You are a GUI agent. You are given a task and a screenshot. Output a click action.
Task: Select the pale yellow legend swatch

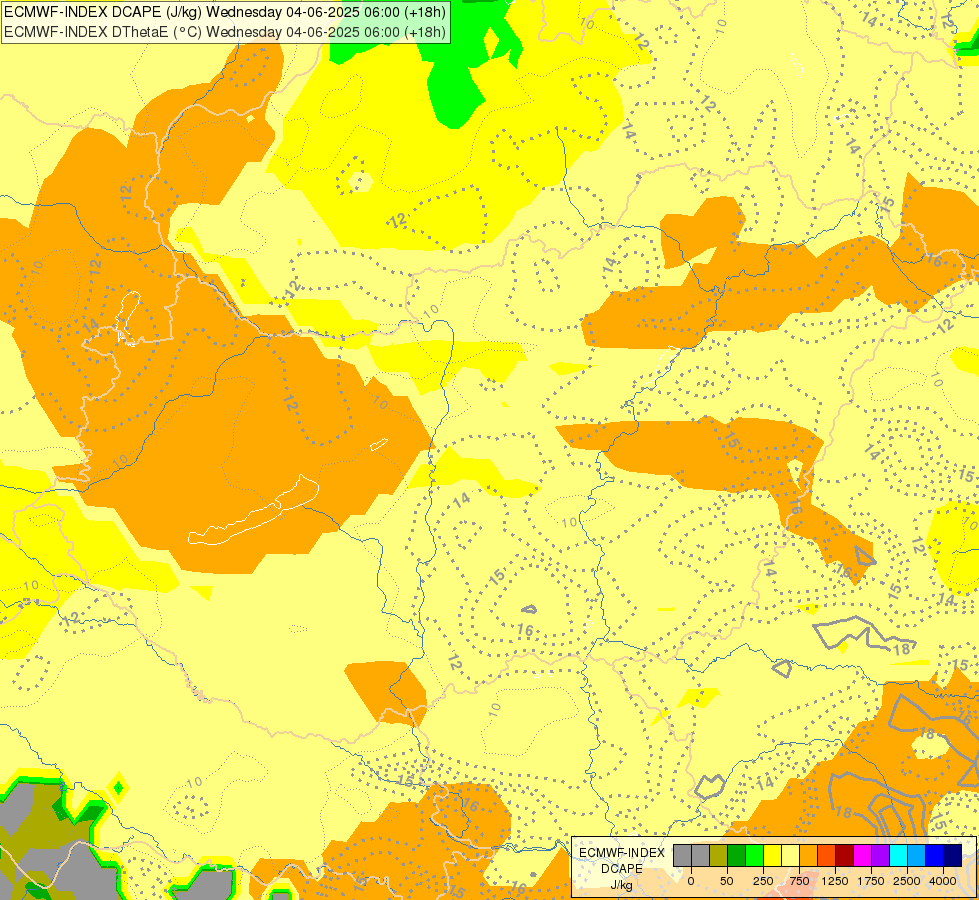tap(790, 855)
